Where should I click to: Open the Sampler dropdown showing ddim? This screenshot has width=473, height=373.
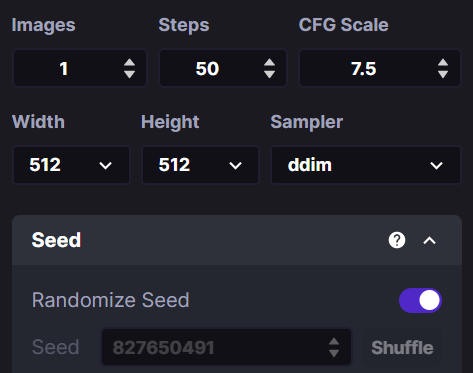[x=366, y=165]
